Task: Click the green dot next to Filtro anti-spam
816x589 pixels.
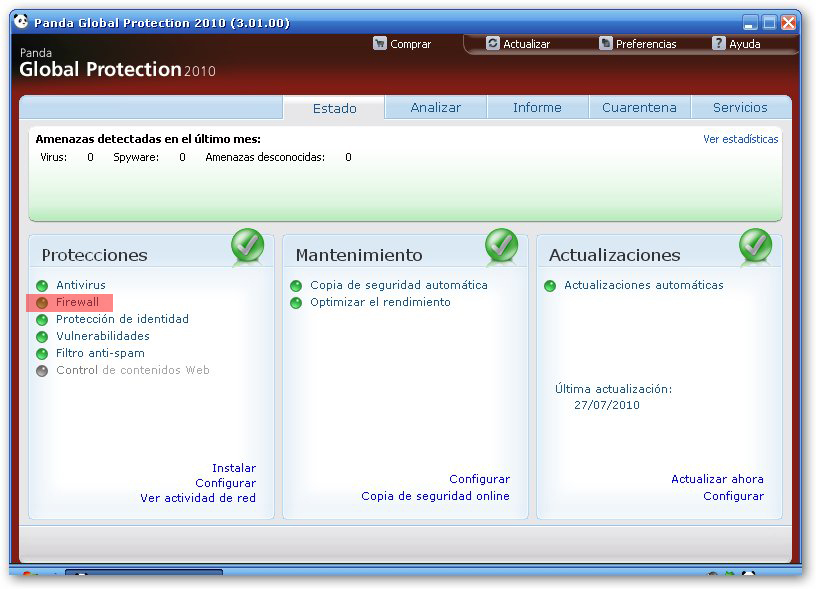Action: tap(42, 354)
